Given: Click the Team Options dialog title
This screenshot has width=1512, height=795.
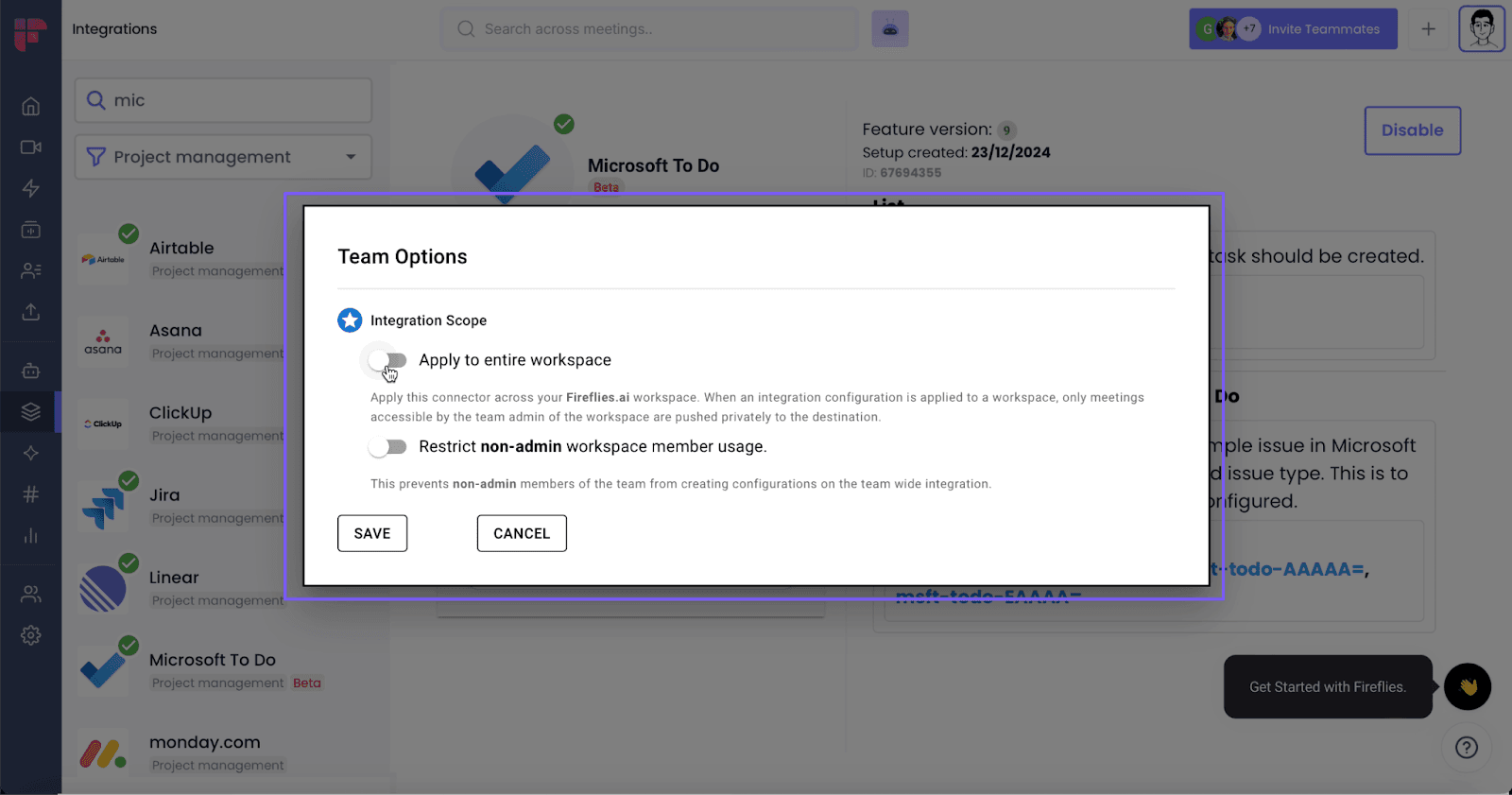Looking at the screenshot, I should (x=403, y=257).
